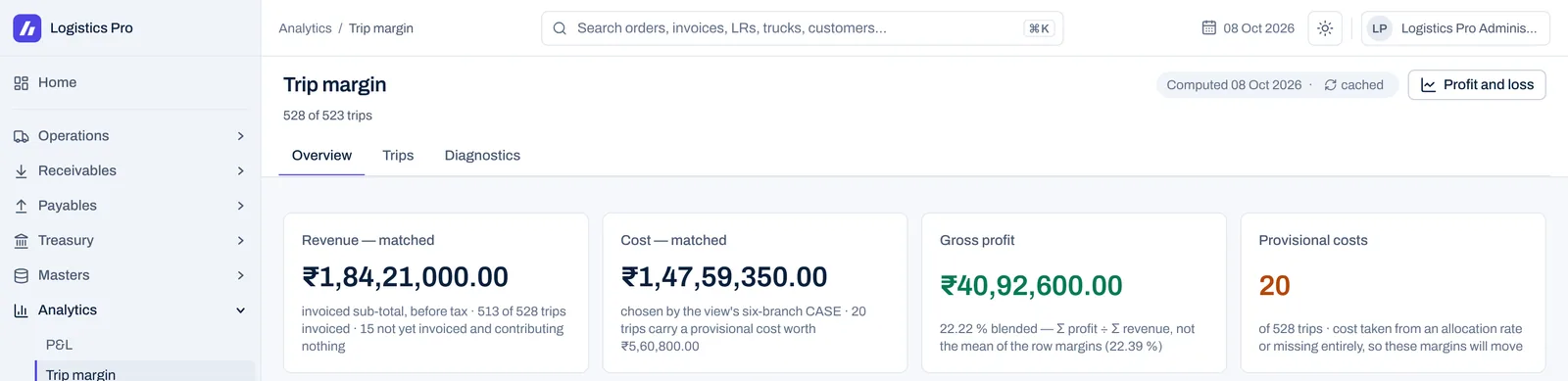Click the Payables upload-arrow icon
The height and width of the screenshot is (381, 1568).
21,206
